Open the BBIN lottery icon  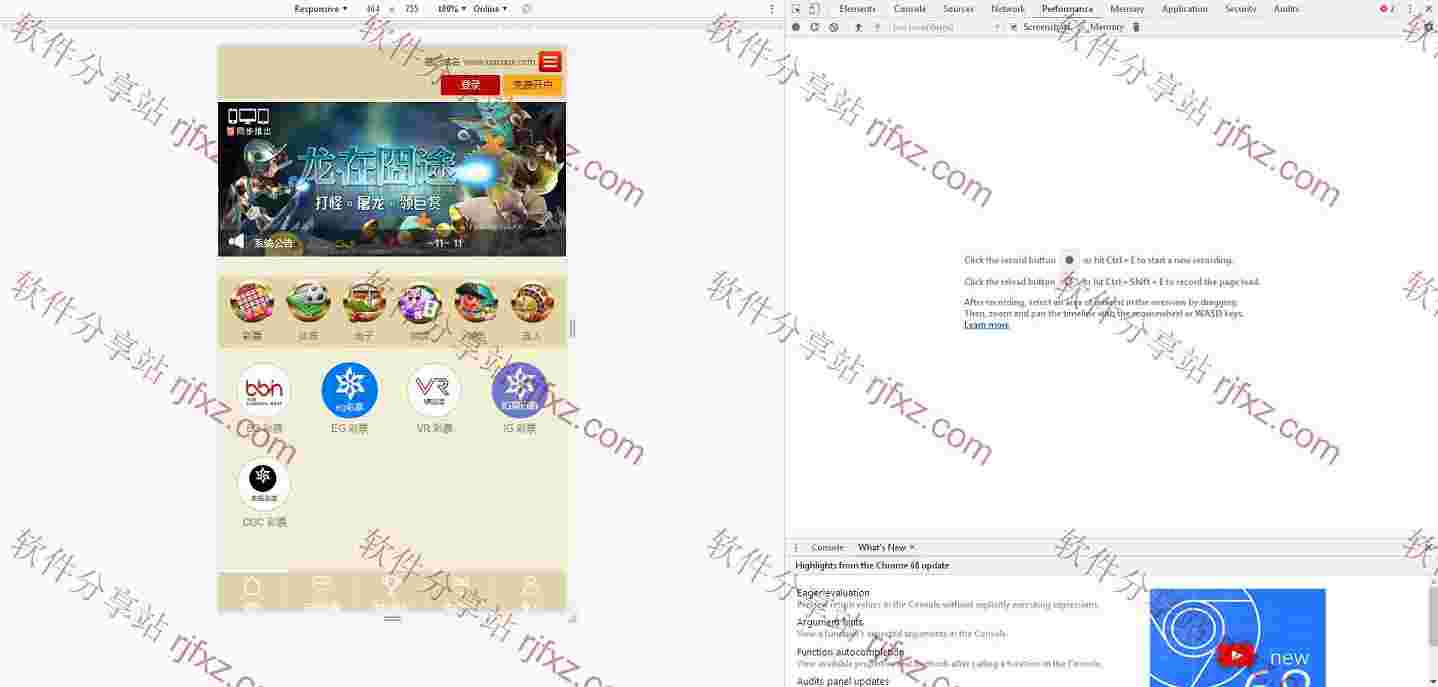264,390
